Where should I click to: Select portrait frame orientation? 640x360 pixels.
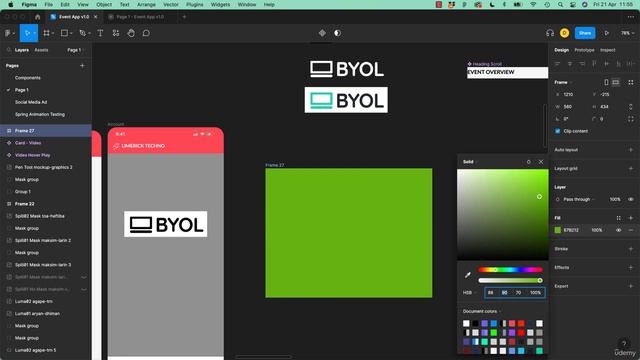(606, 82)
